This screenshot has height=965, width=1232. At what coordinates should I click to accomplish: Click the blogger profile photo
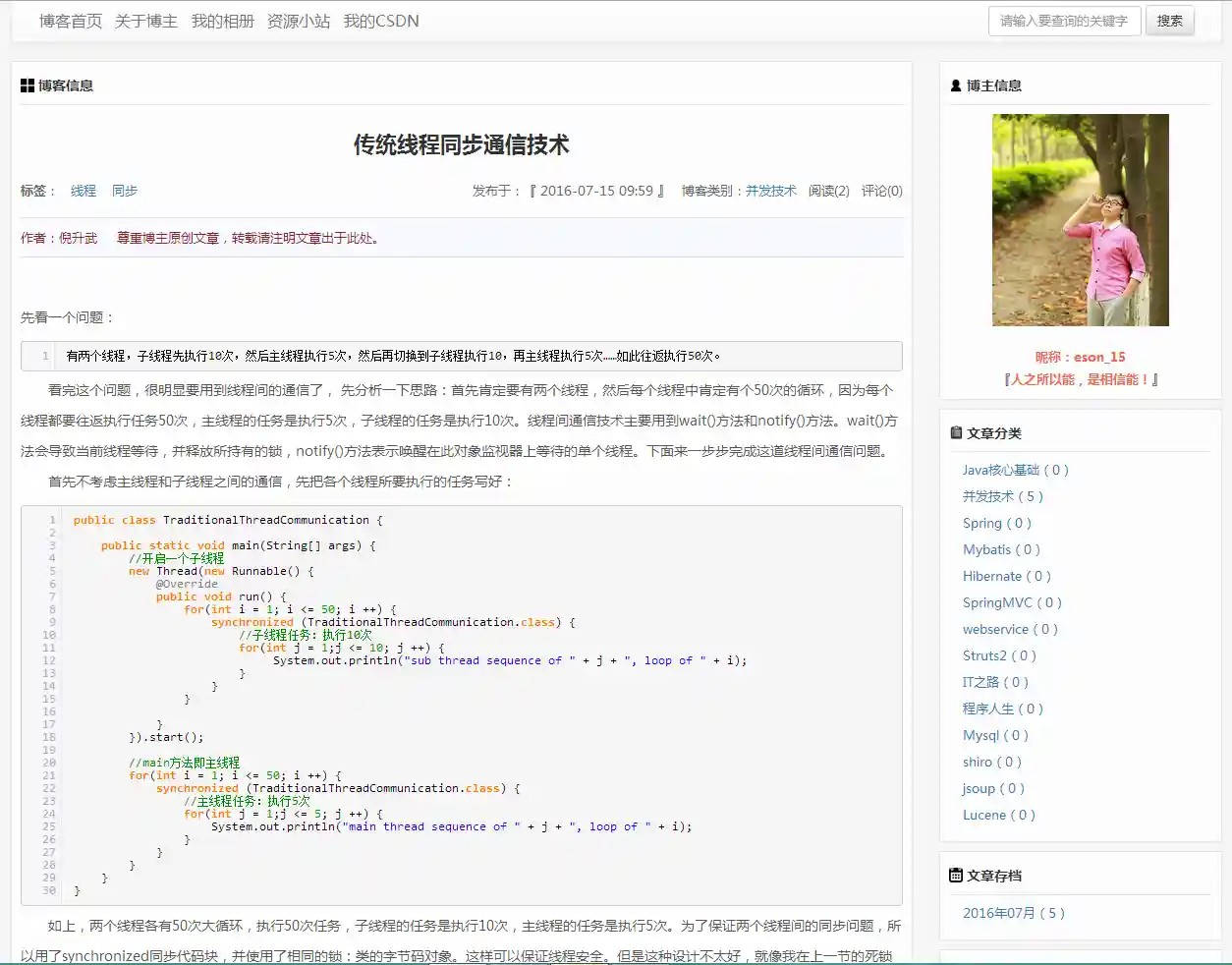[1080, 220]
